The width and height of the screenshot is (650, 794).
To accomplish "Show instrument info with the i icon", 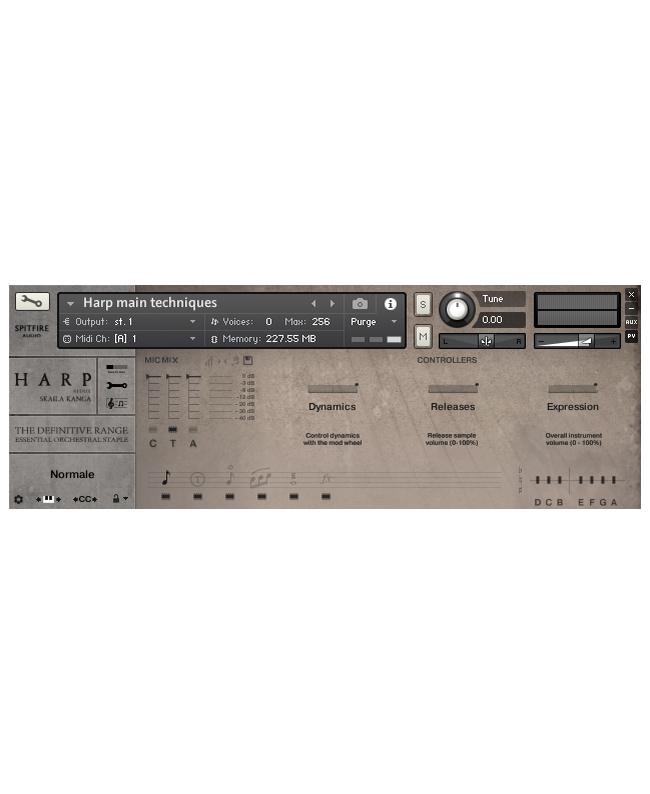I will tap(390, 303).
